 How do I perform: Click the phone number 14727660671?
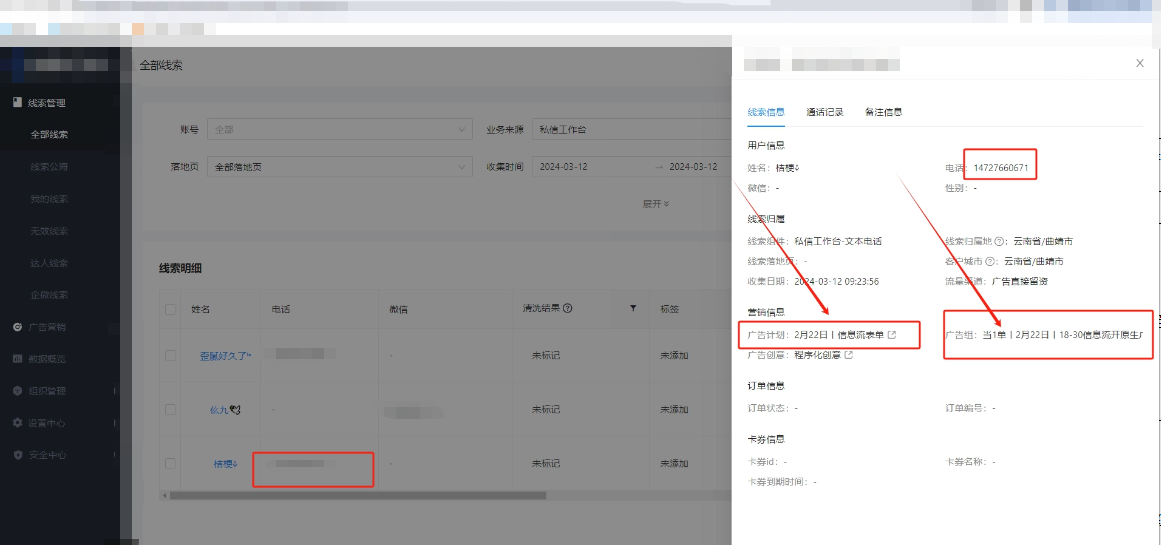(x=1000, y=167)
